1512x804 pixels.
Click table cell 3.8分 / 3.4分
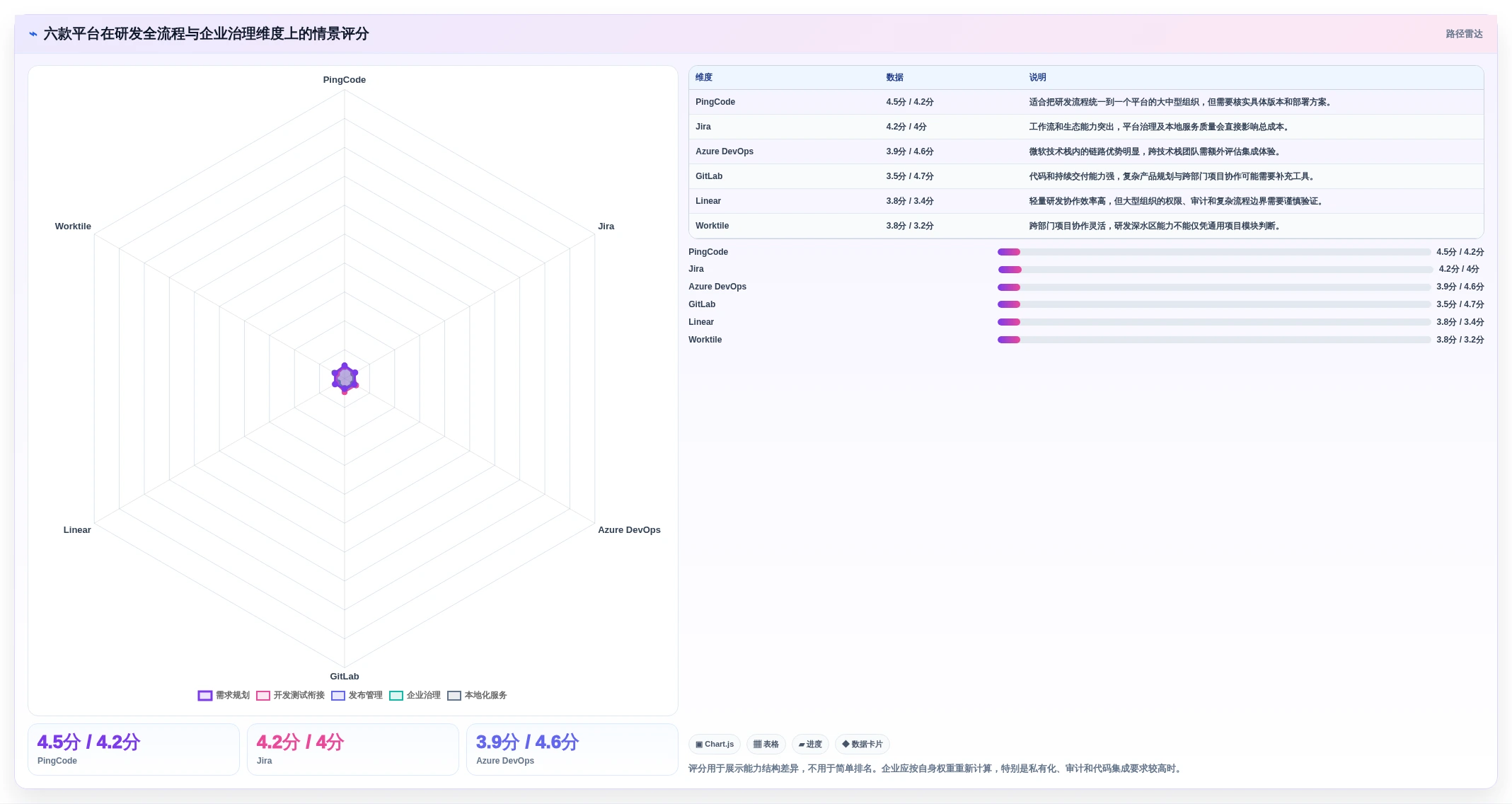pyautogui.click(x=910, y=201)
